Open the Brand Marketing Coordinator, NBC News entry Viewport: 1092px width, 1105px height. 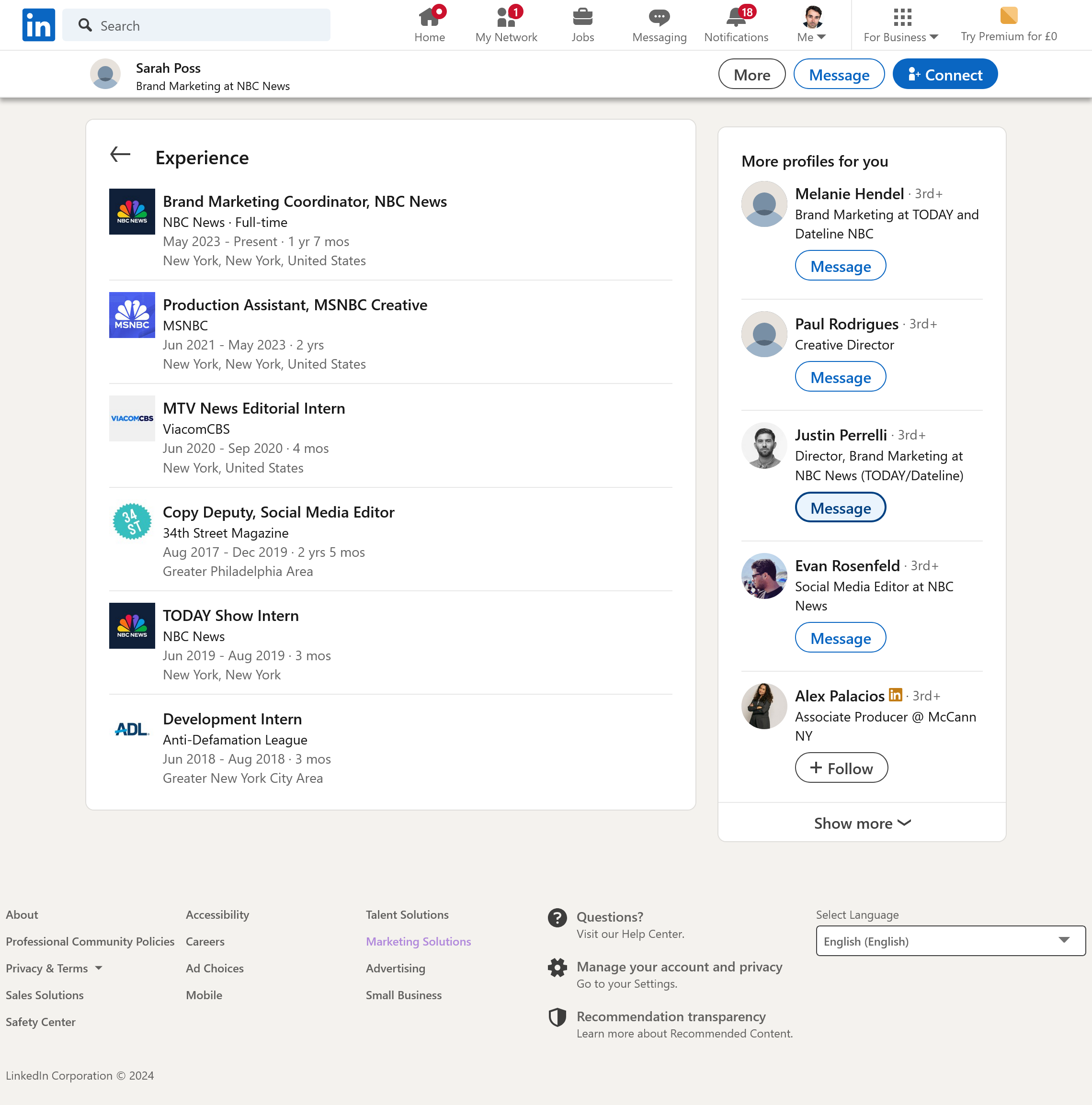pos(305,202)
